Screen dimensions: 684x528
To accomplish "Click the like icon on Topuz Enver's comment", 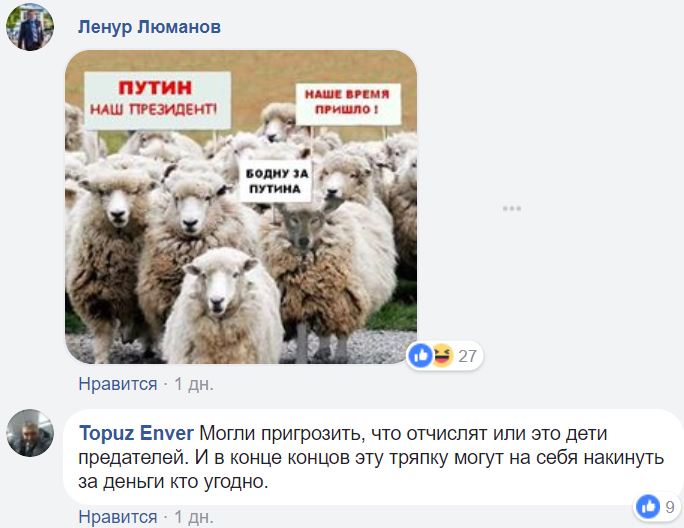I will tap(648, 507).
